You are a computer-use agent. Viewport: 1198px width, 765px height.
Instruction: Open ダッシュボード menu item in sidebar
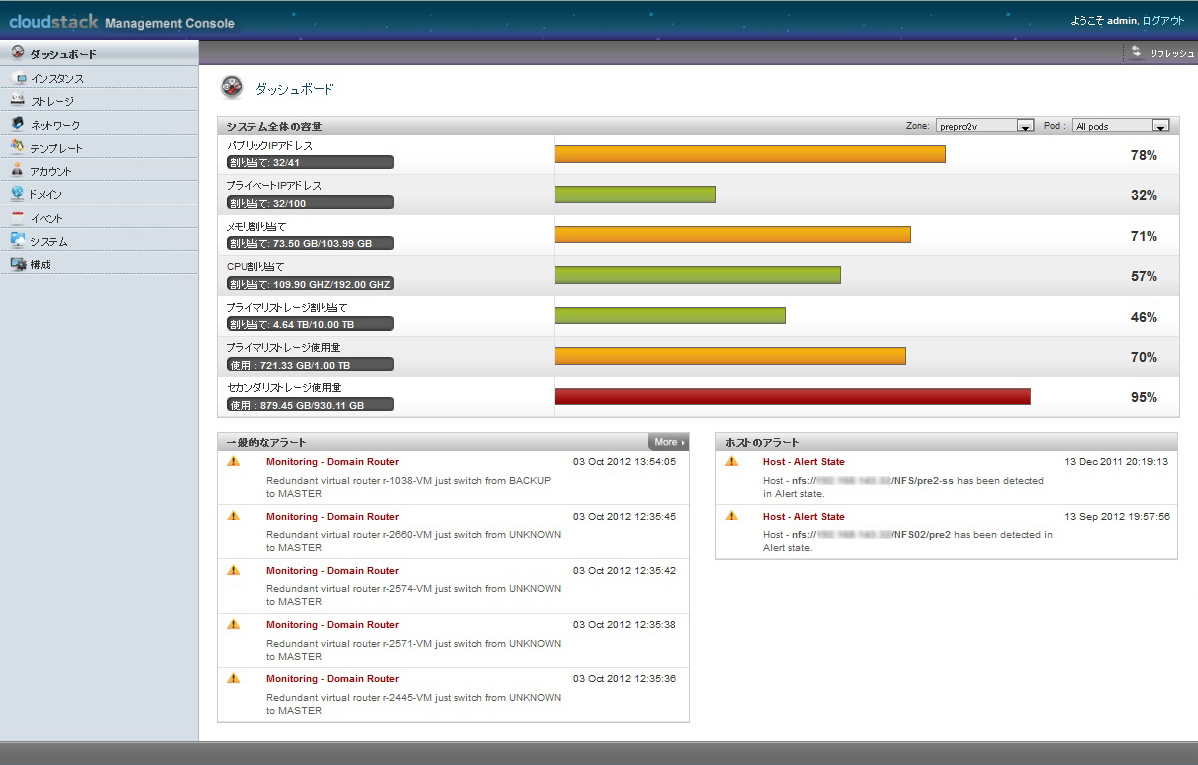(x=99, y=53)
